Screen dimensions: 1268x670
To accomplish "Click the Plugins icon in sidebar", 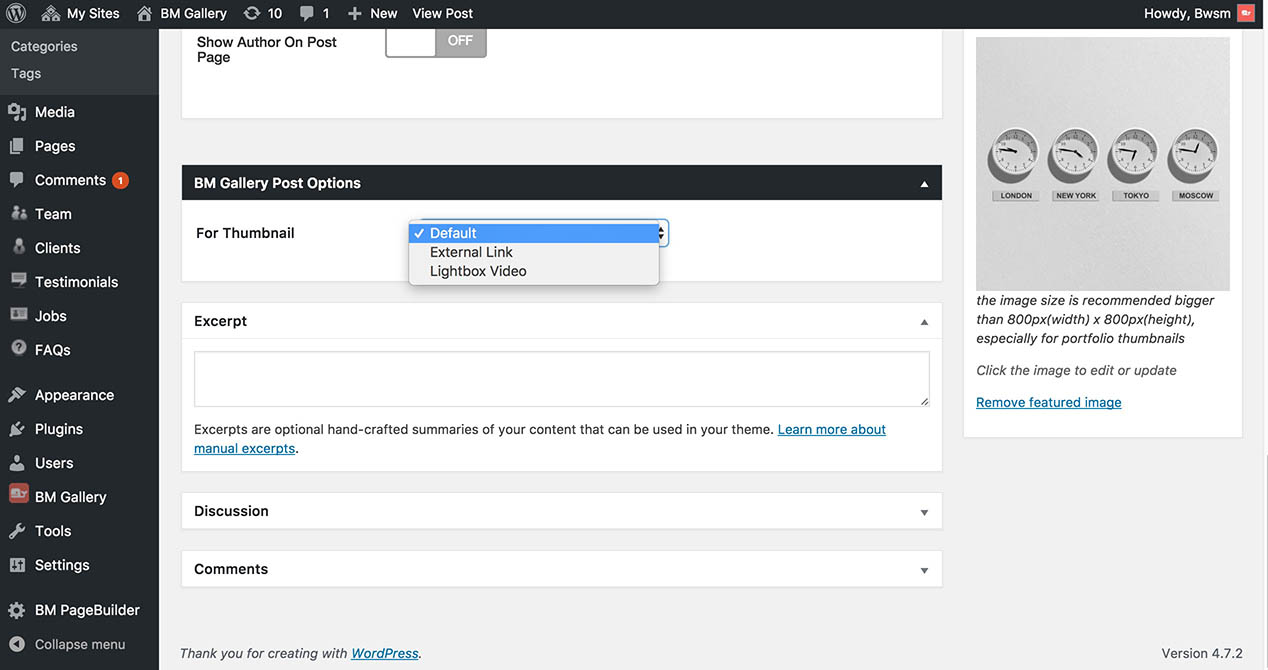I will pos(17,429).
